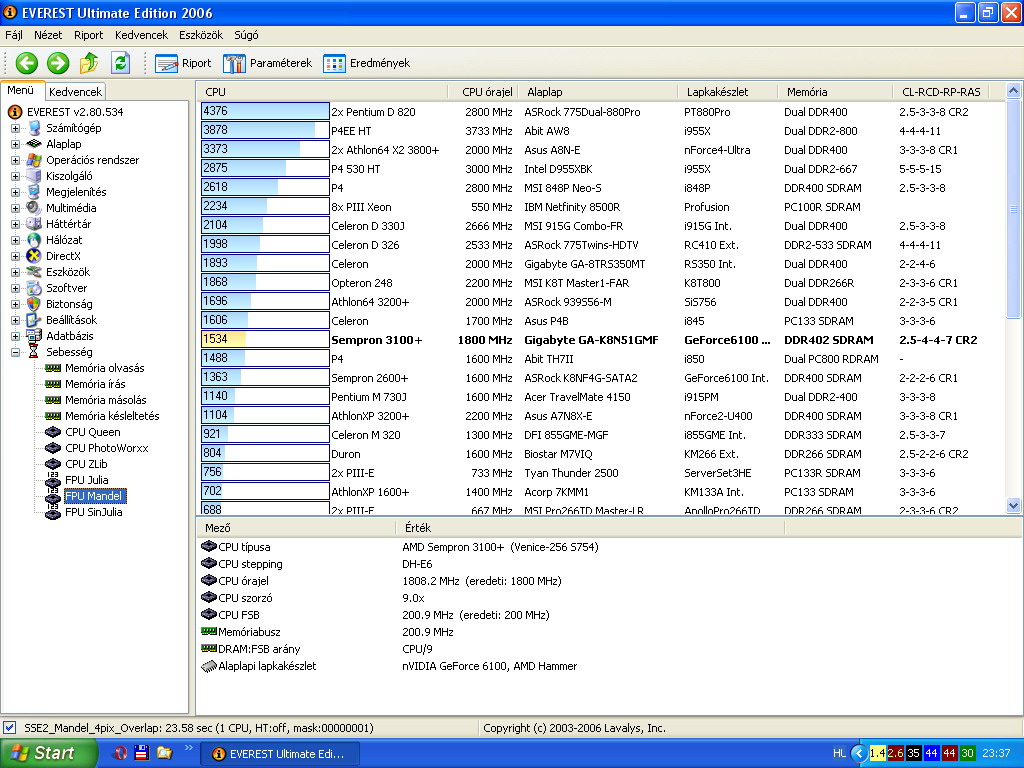Click the Beállítások icon in tree
The height and width of the screenshot is (768, 1024).
[33, 320]
